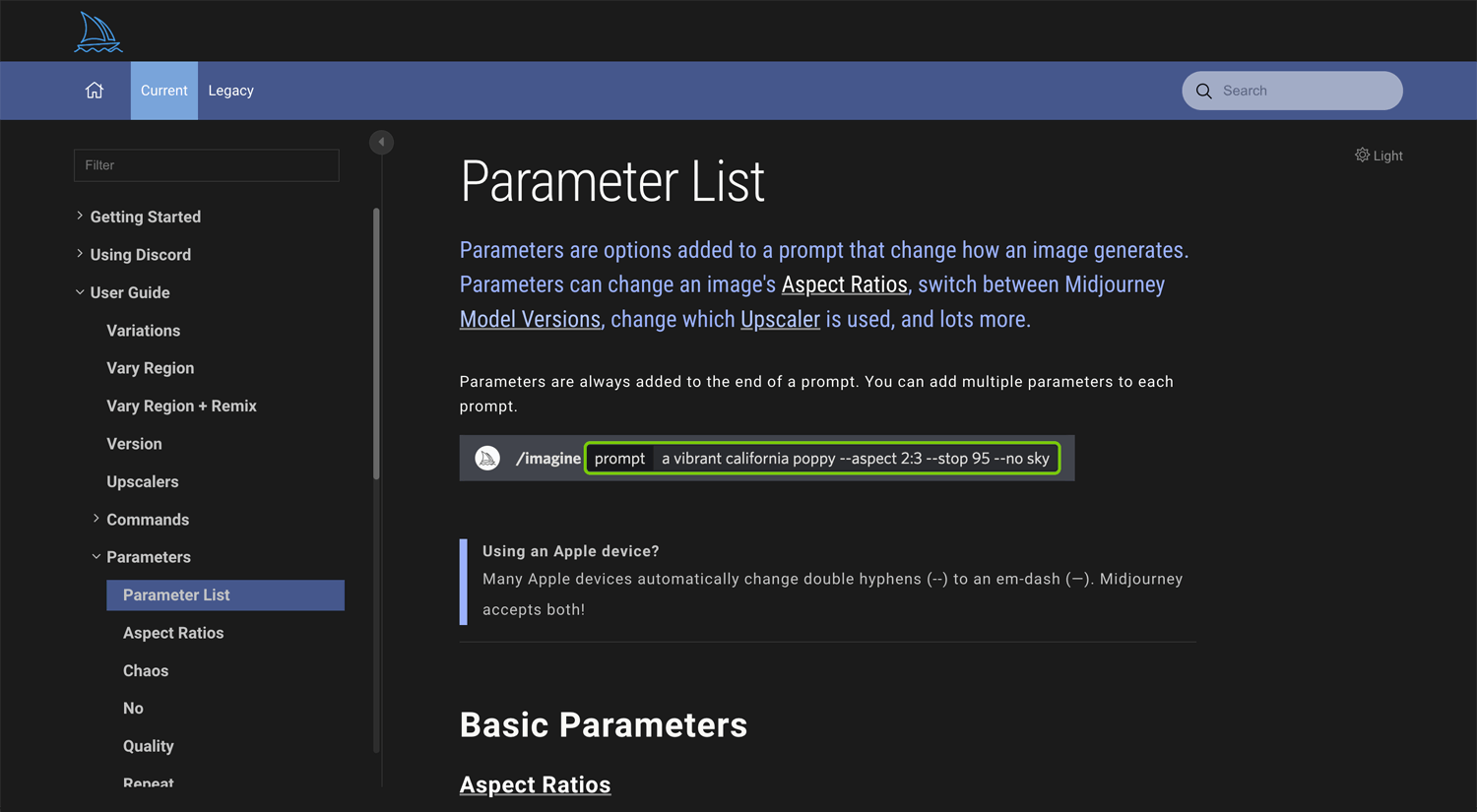Expand the Commands subsection

click(96, 519)
